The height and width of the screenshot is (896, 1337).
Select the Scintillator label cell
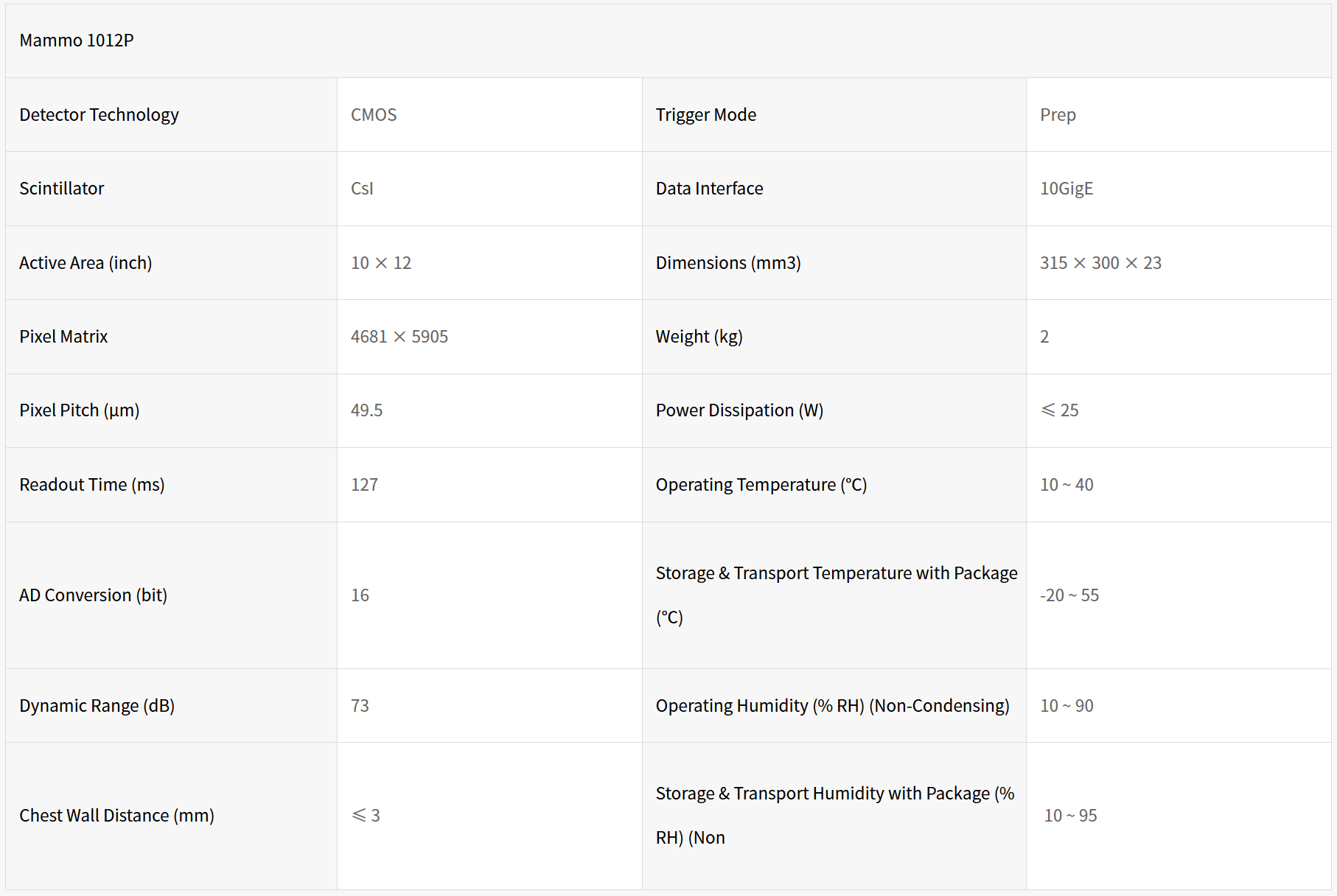[62, 189]
